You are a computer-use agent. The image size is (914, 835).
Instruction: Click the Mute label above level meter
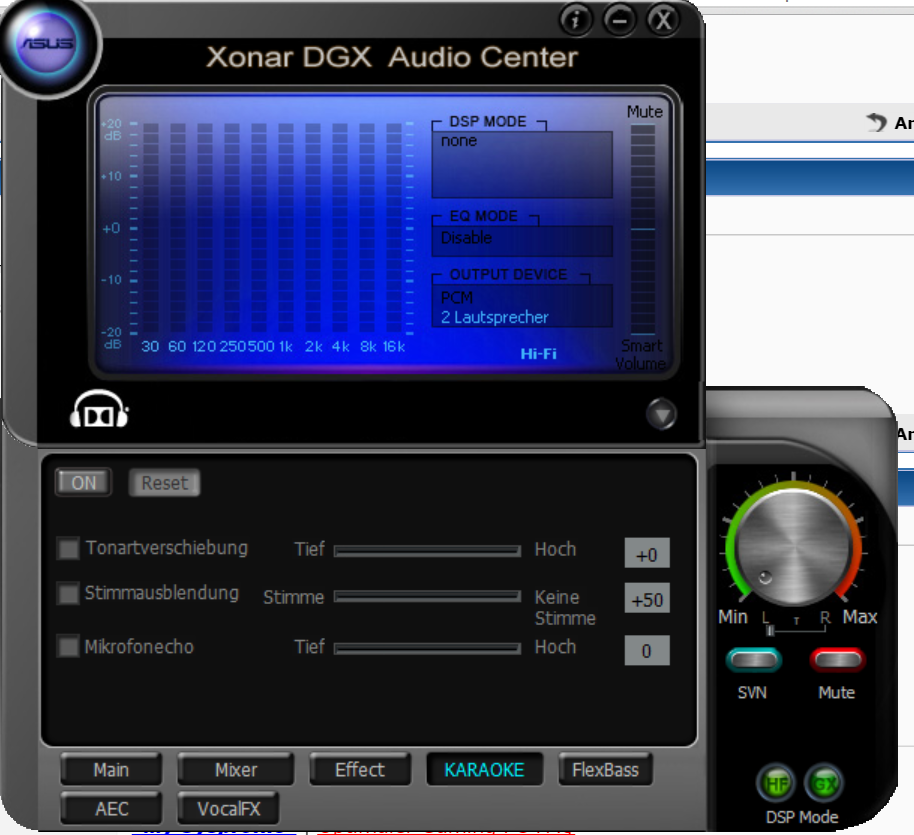(645, 111)
